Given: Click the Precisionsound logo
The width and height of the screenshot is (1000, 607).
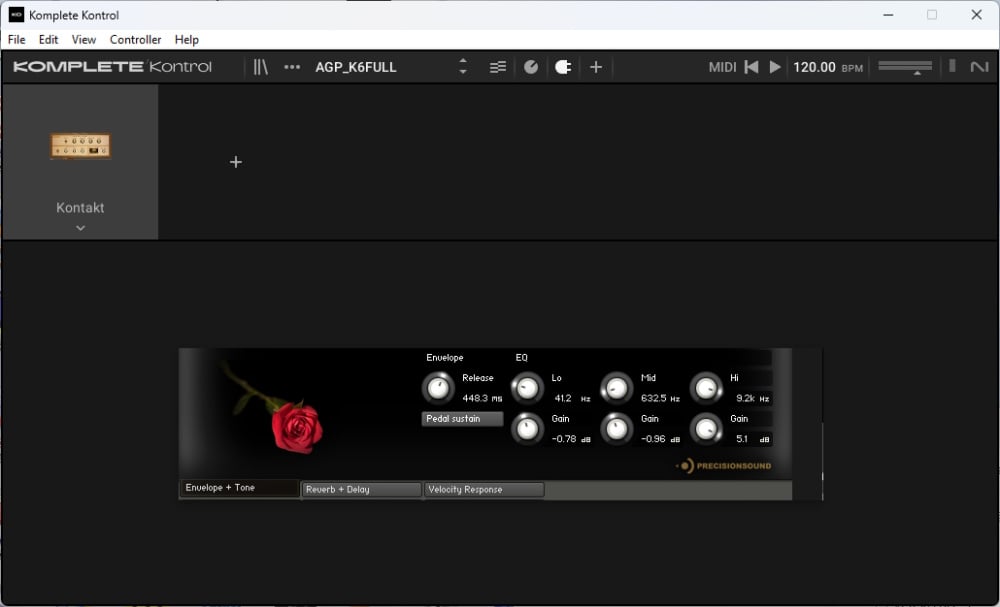Looking at the screenshot, I should (724, 466).
